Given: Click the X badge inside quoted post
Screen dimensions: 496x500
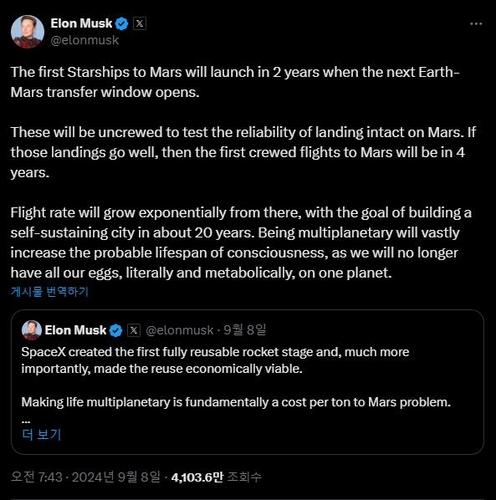Looking at the screenshot, I should [134, 330].
